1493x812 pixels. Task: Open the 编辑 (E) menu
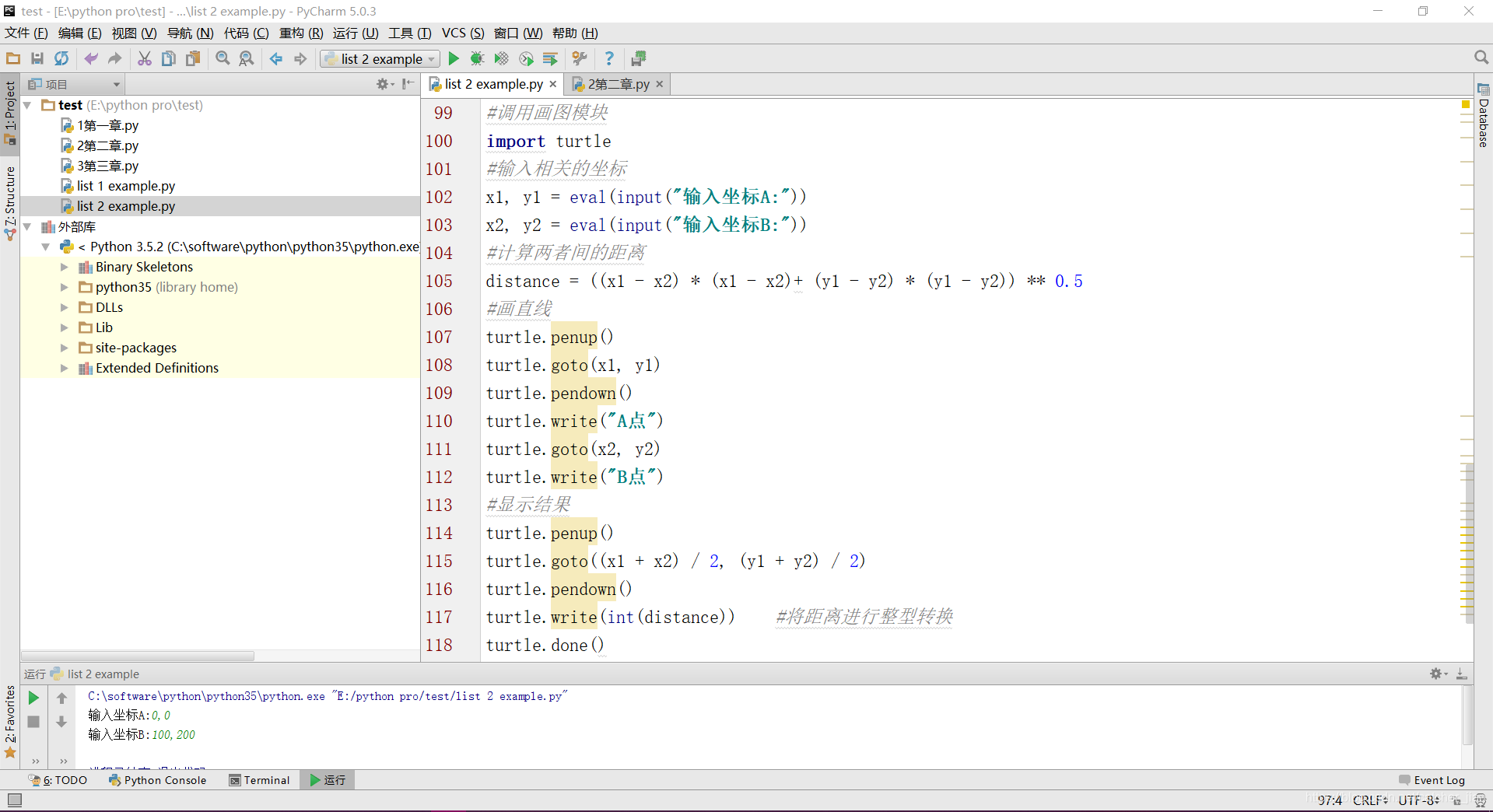79,33
